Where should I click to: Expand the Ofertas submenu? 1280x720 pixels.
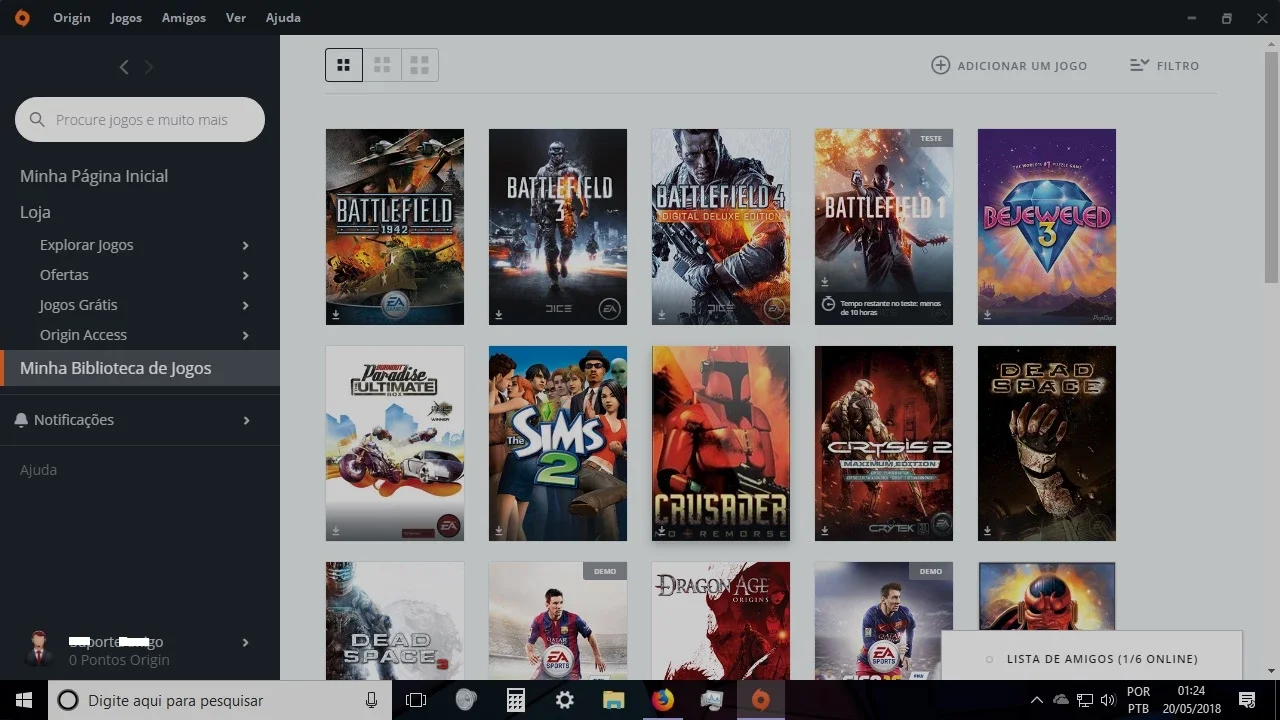click(x=245, y=275)
